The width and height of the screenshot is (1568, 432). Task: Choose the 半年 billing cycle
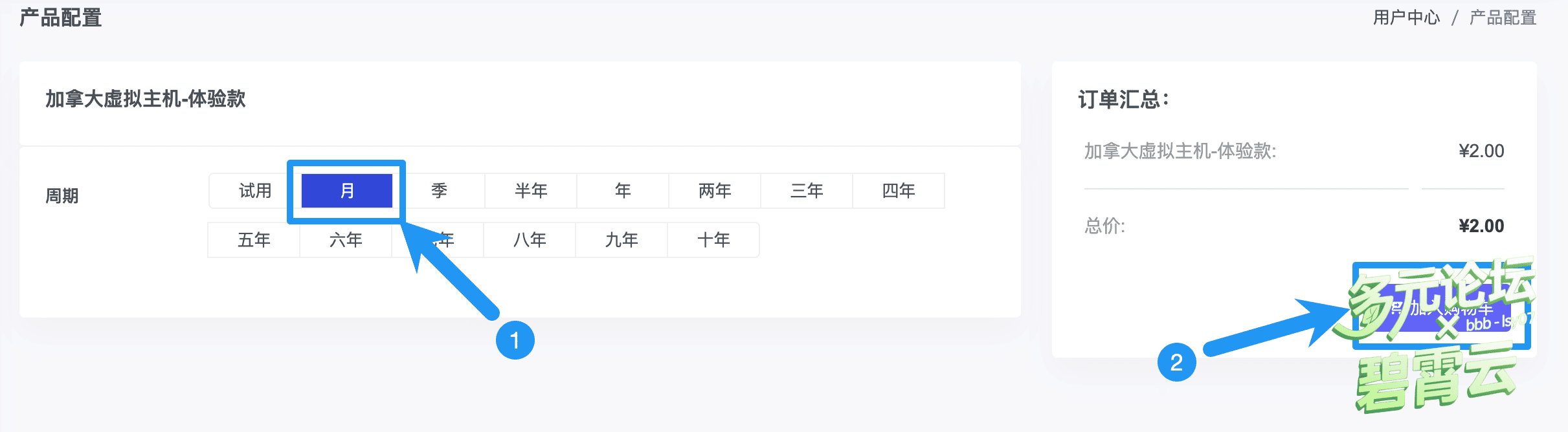click(531, 191)
